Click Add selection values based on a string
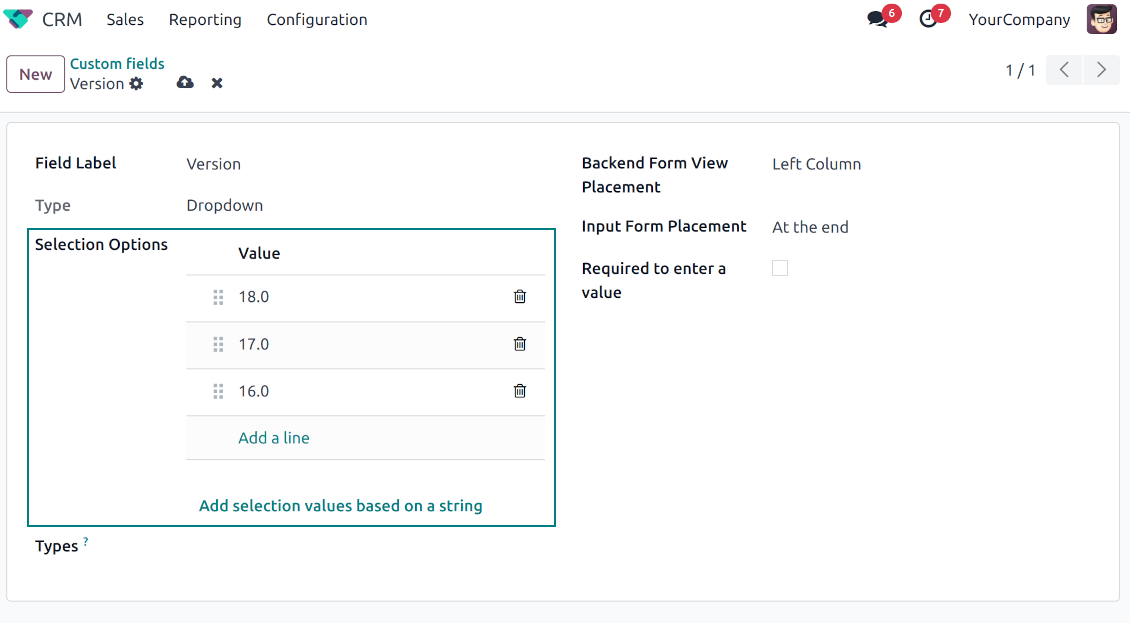The height and width of the screenshot is (623, 1130). 340,506
